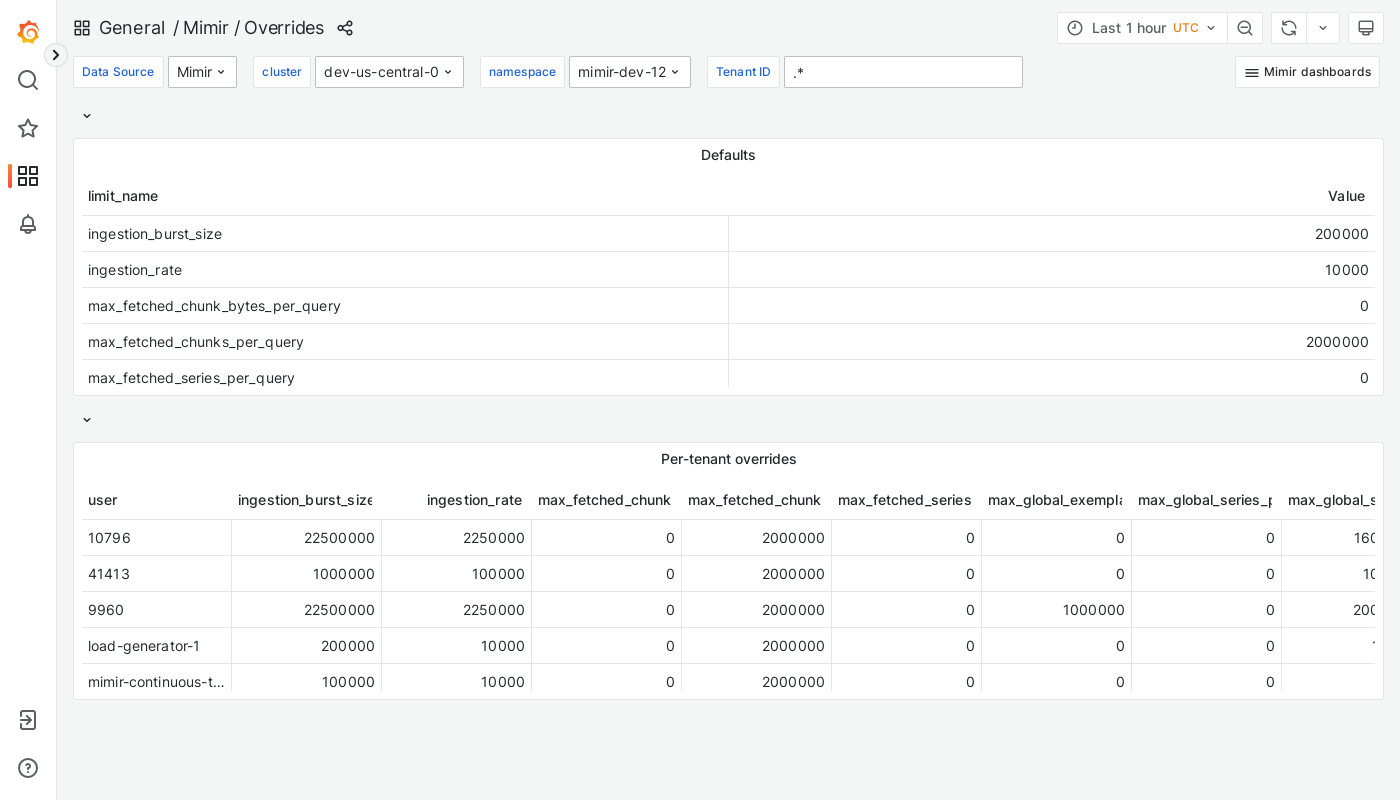Click the Grafana logo
Viewport: 1400px width, 800px height.
coord(28,32)
